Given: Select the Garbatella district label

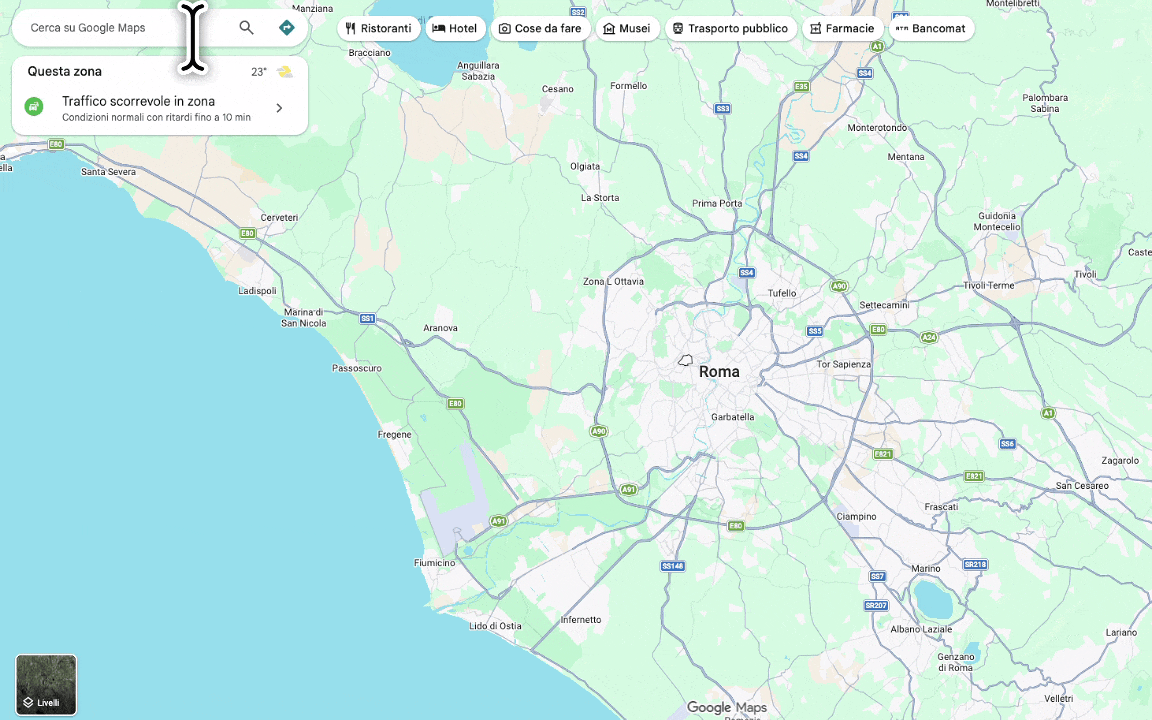Looking at the screenshot, I should tap(732, 417).
